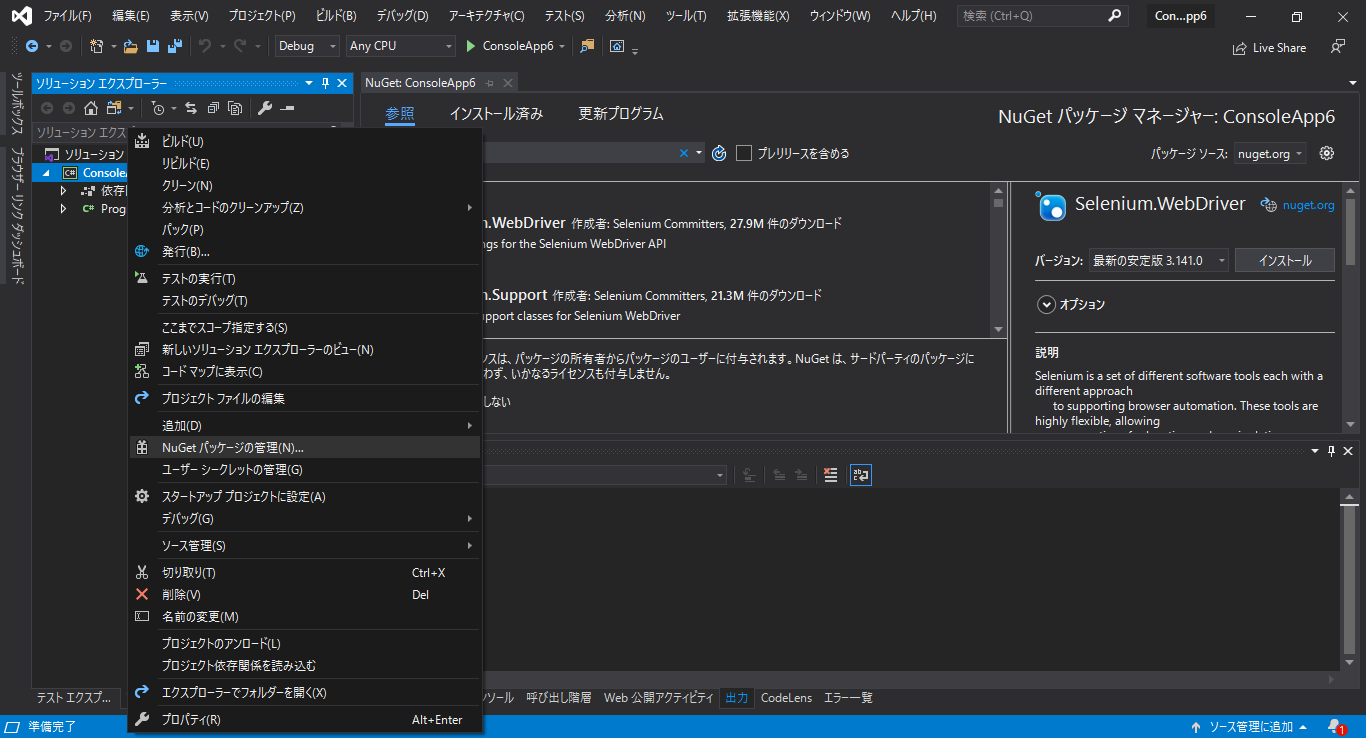Choose Properties (R) in the context menu

pyautogui.click(x=305, y=720)
